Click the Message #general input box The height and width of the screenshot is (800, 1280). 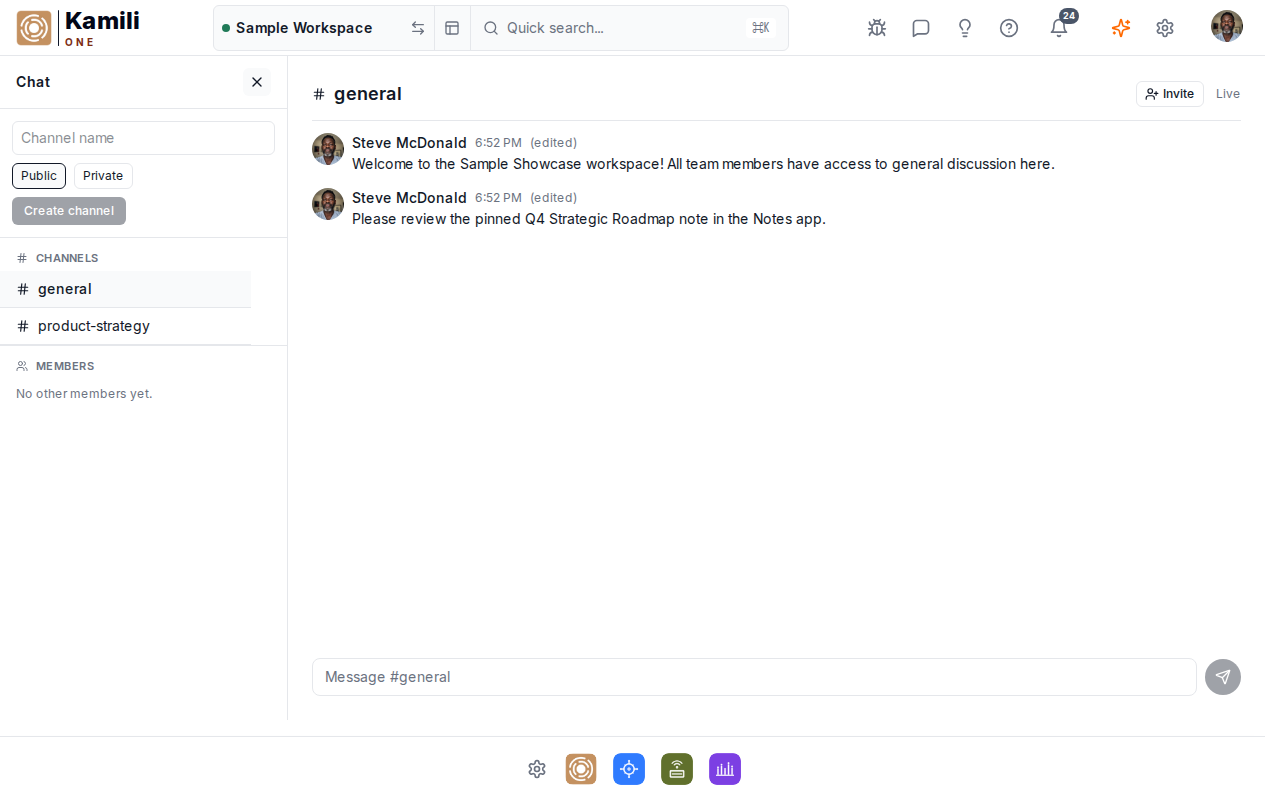click(x=754, y=677)
